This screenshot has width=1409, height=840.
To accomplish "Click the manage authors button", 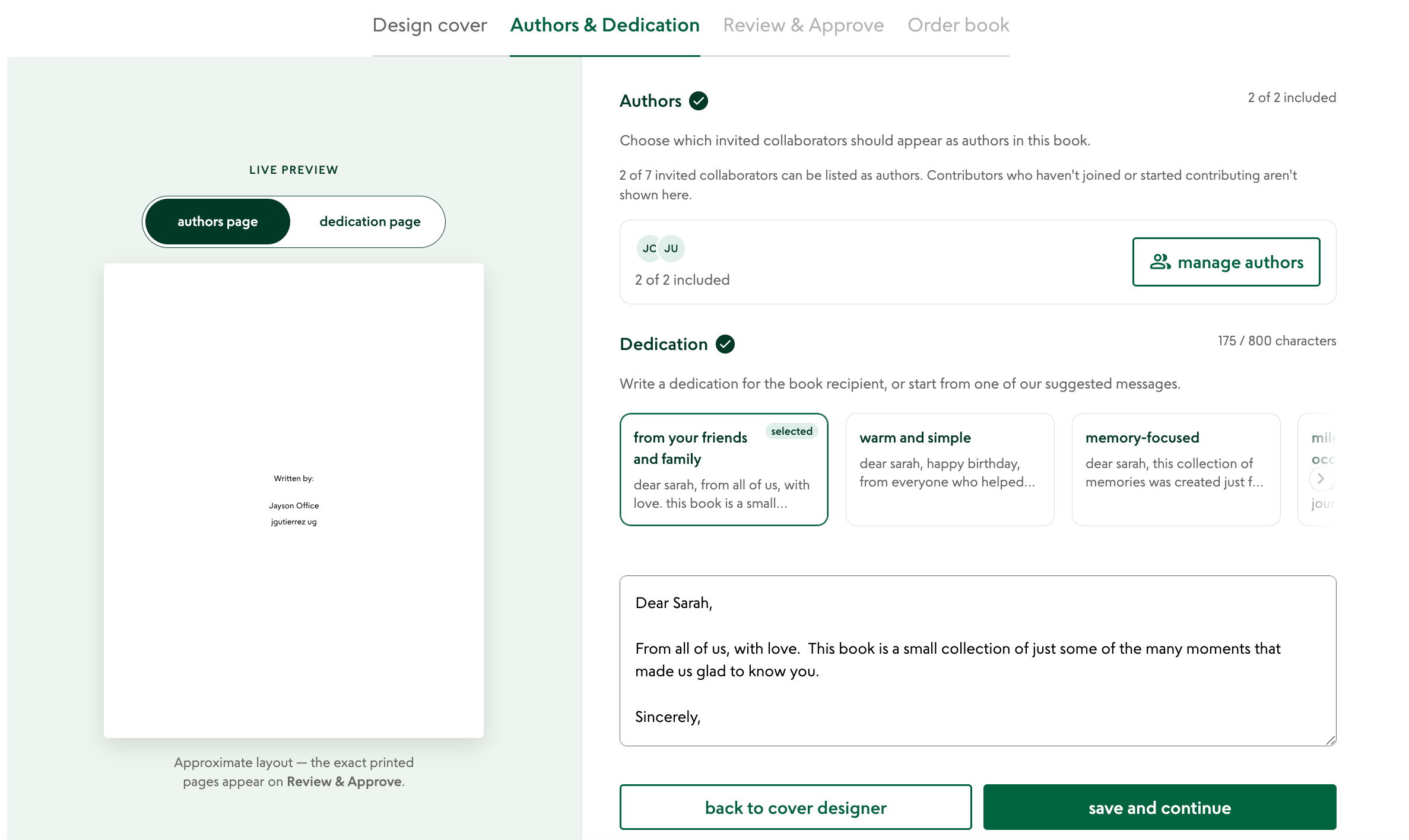I will pos(1226,262).
